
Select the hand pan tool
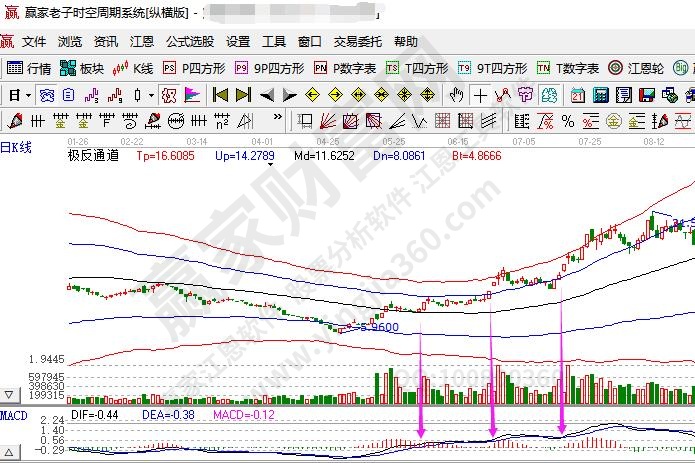tap(457, 95)
